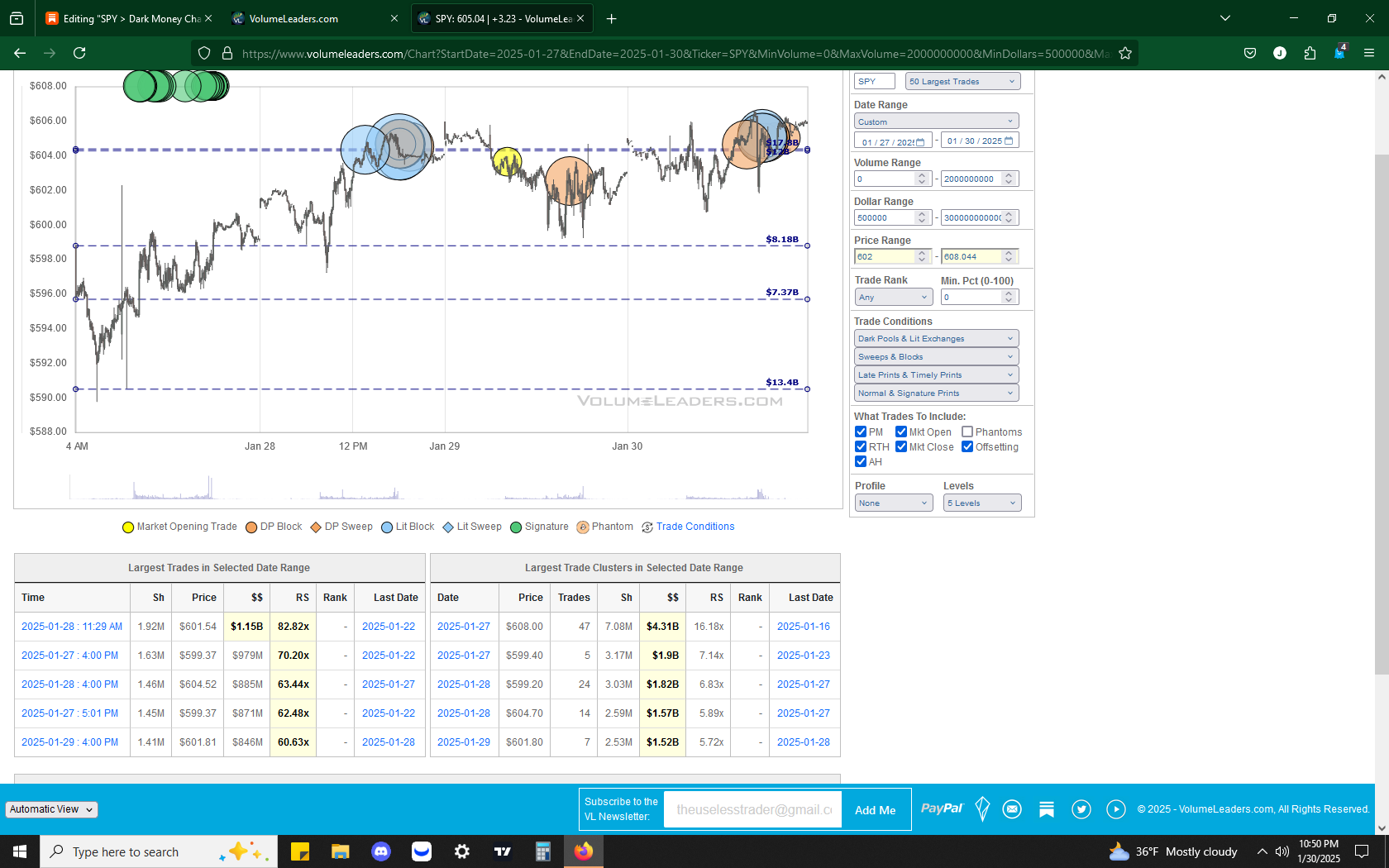
Task: Click the DP Block legend swatch
Action: pos(251,527)
